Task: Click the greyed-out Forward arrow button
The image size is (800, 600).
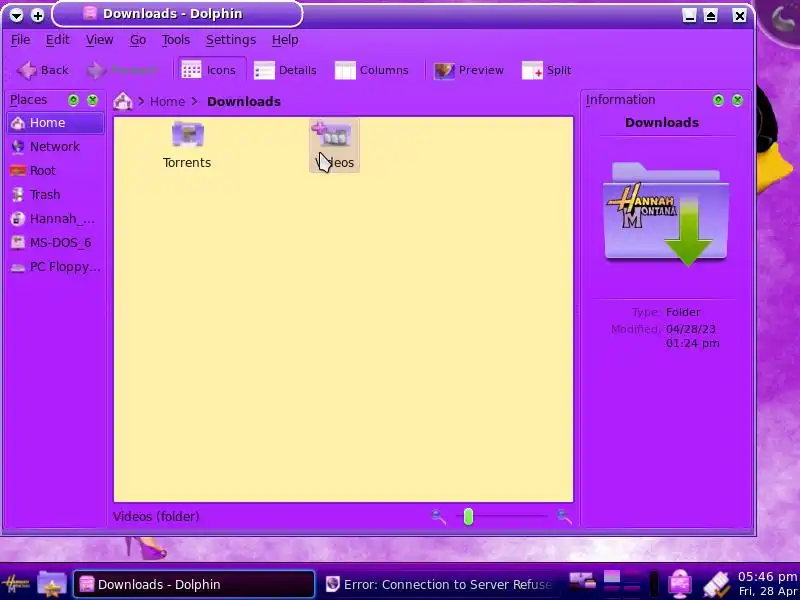Action: point(122,70)
